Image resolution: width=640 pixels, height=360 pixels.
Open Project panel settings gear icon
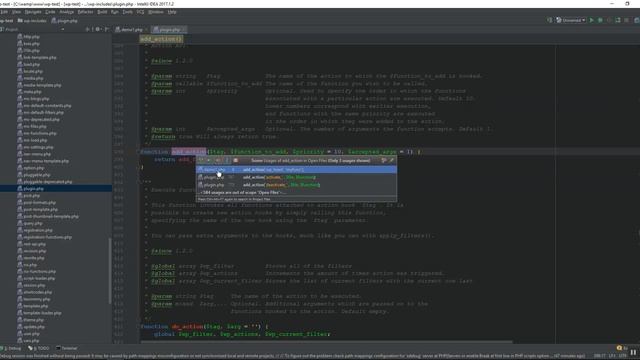[x=97, y=29]
